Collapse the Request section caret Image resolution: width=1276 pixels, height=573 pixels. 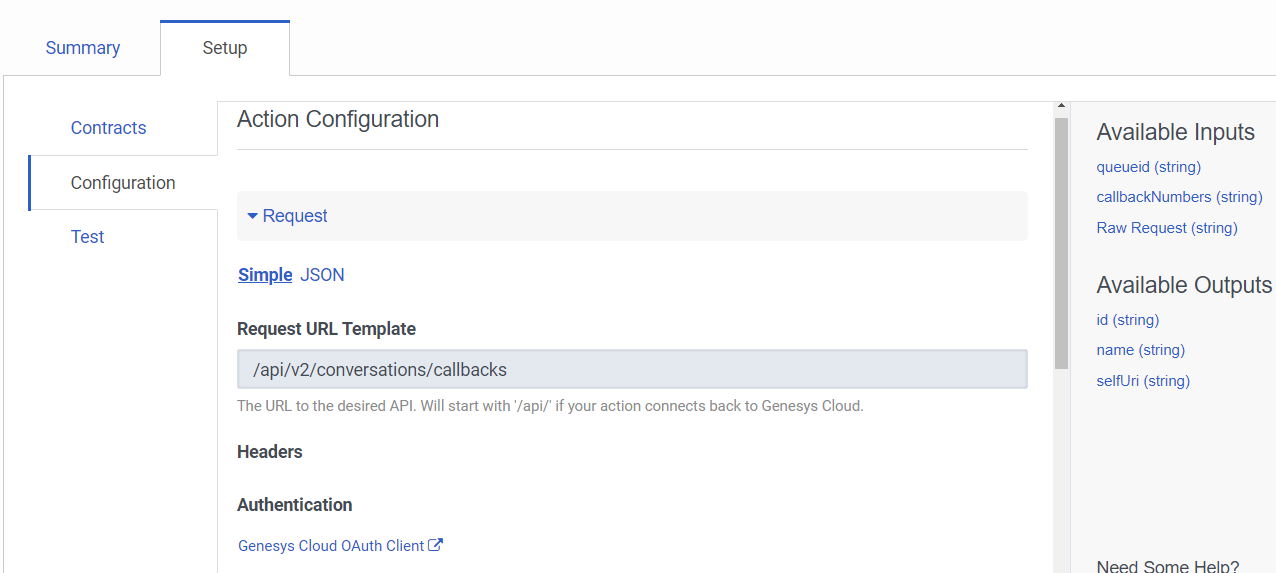point(253,216)
